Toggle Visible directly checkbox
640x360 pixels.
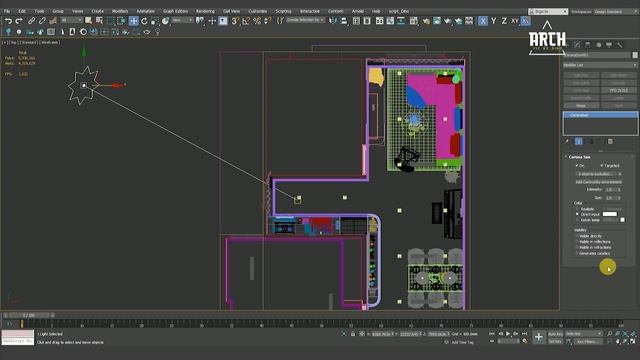point(577,236)
